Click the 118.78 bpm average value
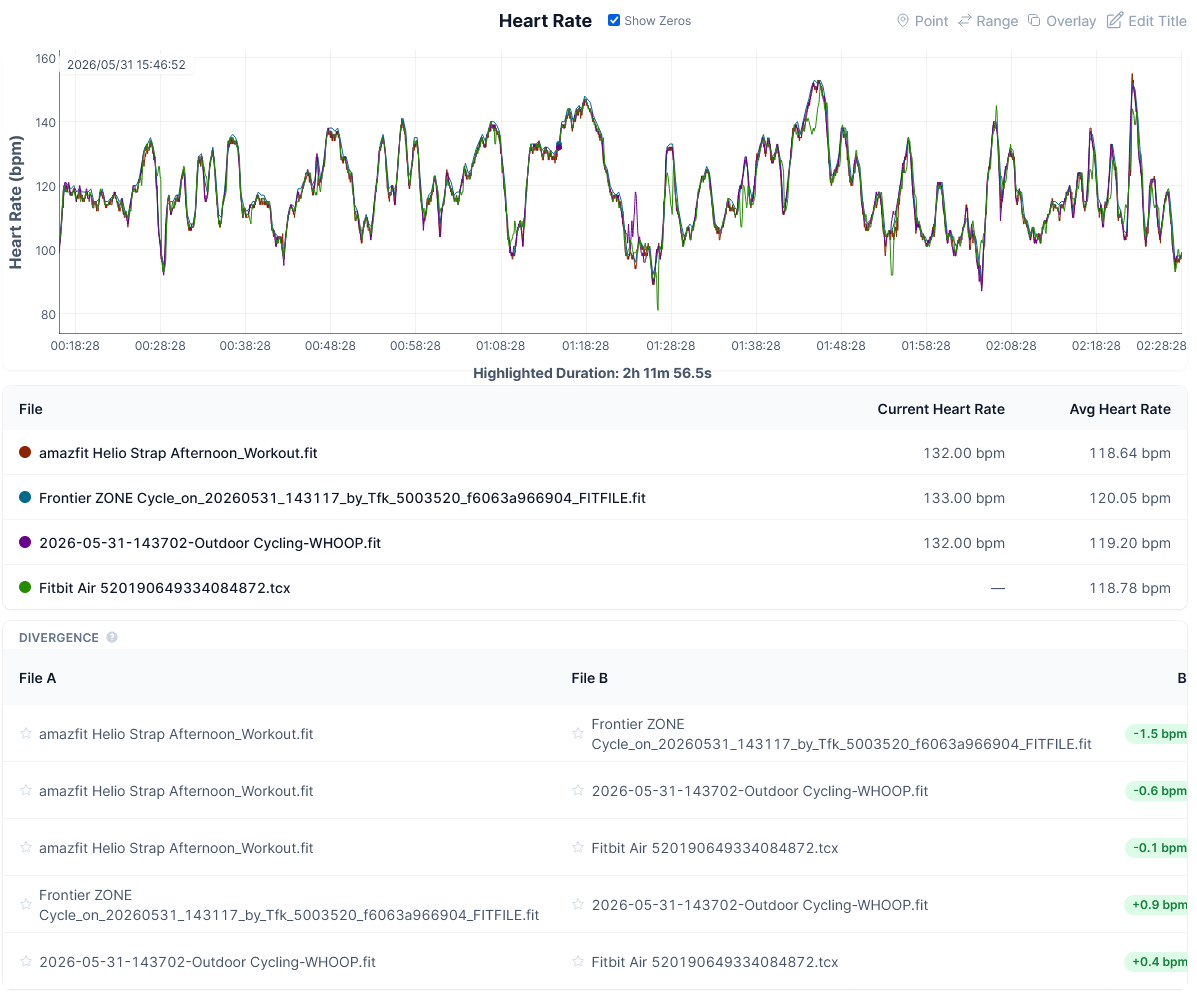 [x=1130, y=588]
